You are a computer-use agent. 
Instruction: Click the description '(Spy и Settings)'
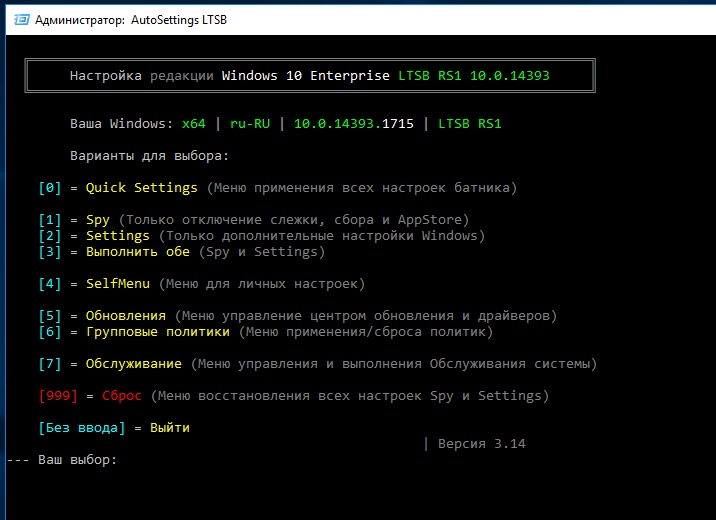click(x=262, y=252)
